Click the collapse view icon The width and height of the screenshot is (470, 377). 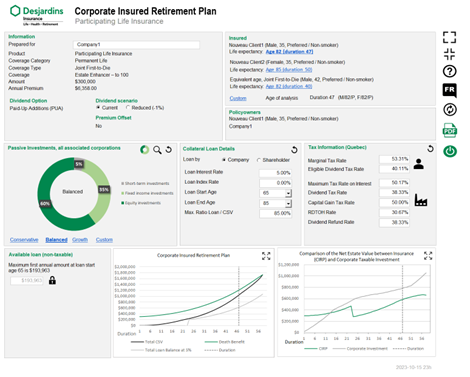(449, 54)
